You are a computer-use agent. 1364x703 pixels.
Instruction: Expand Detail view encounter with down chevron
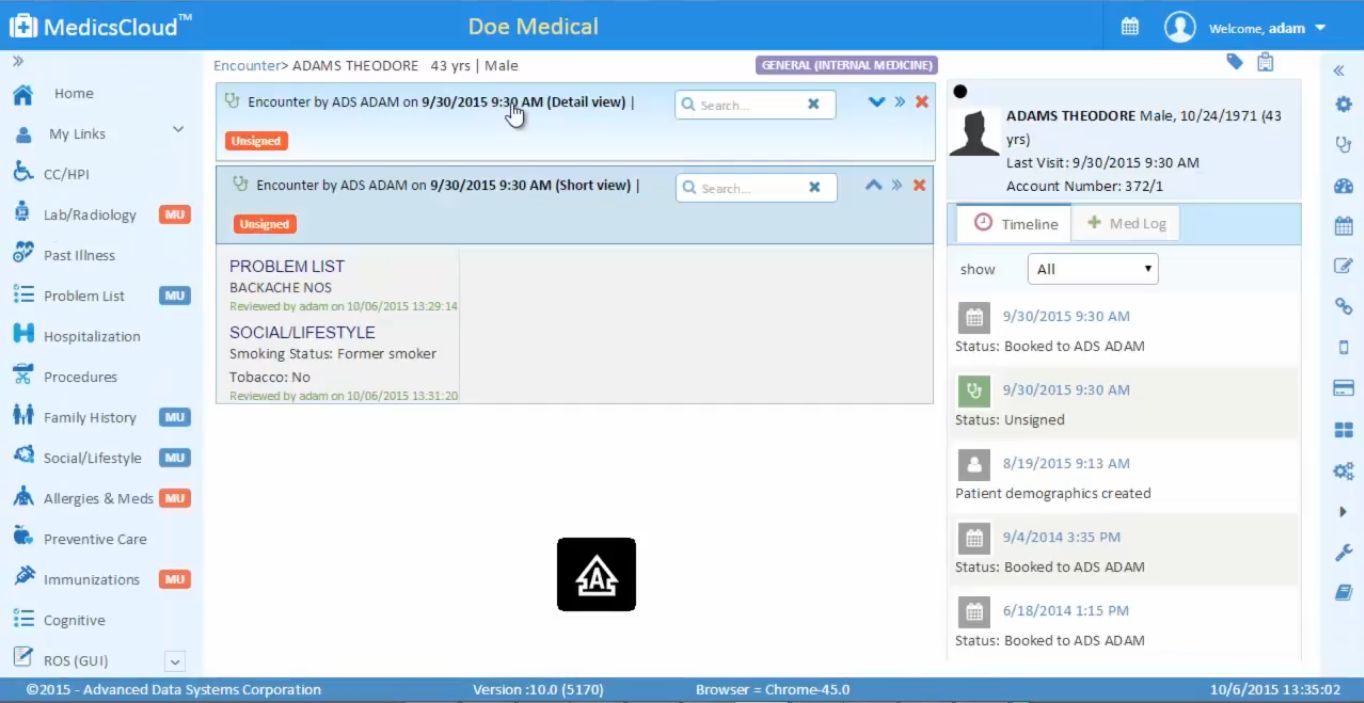pyautogui.click(x=877, y=101)
